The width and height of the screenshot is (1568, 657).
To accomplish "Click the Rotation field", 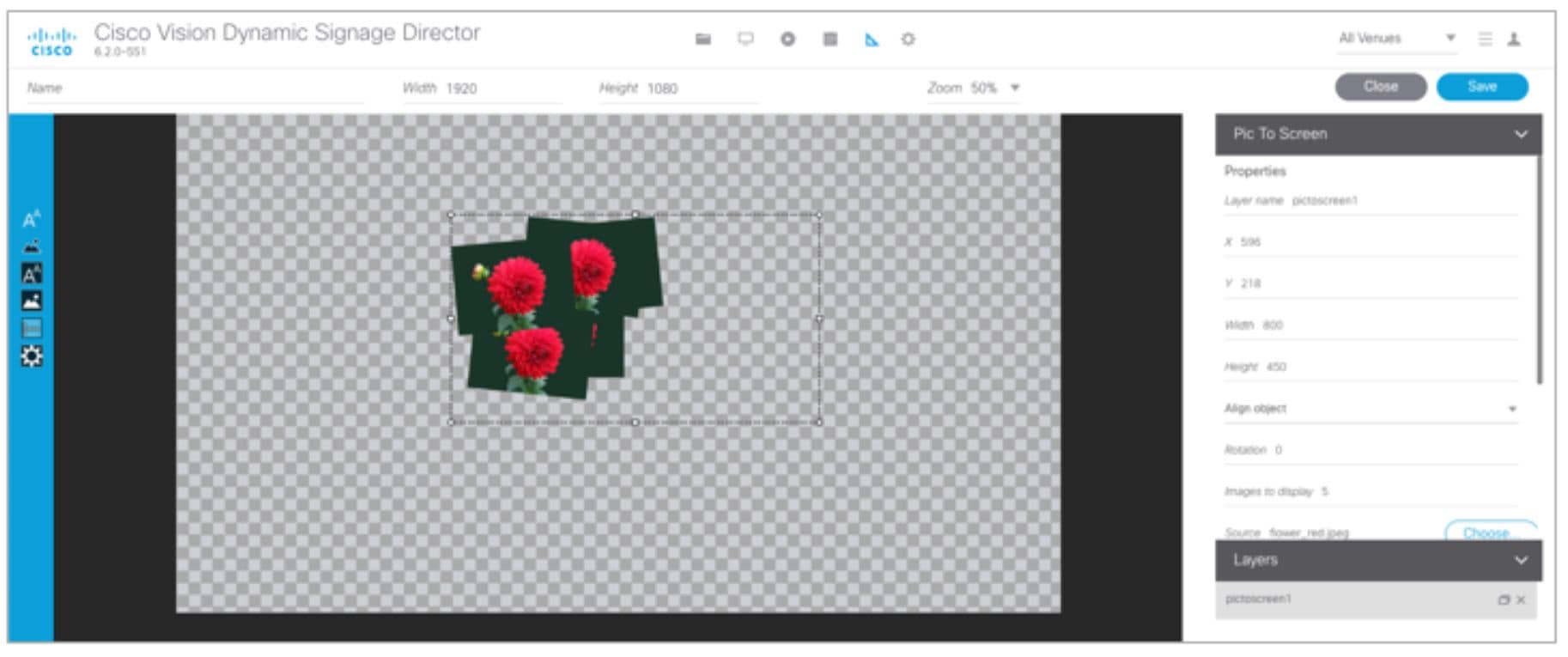I will tap(1370, 450).
